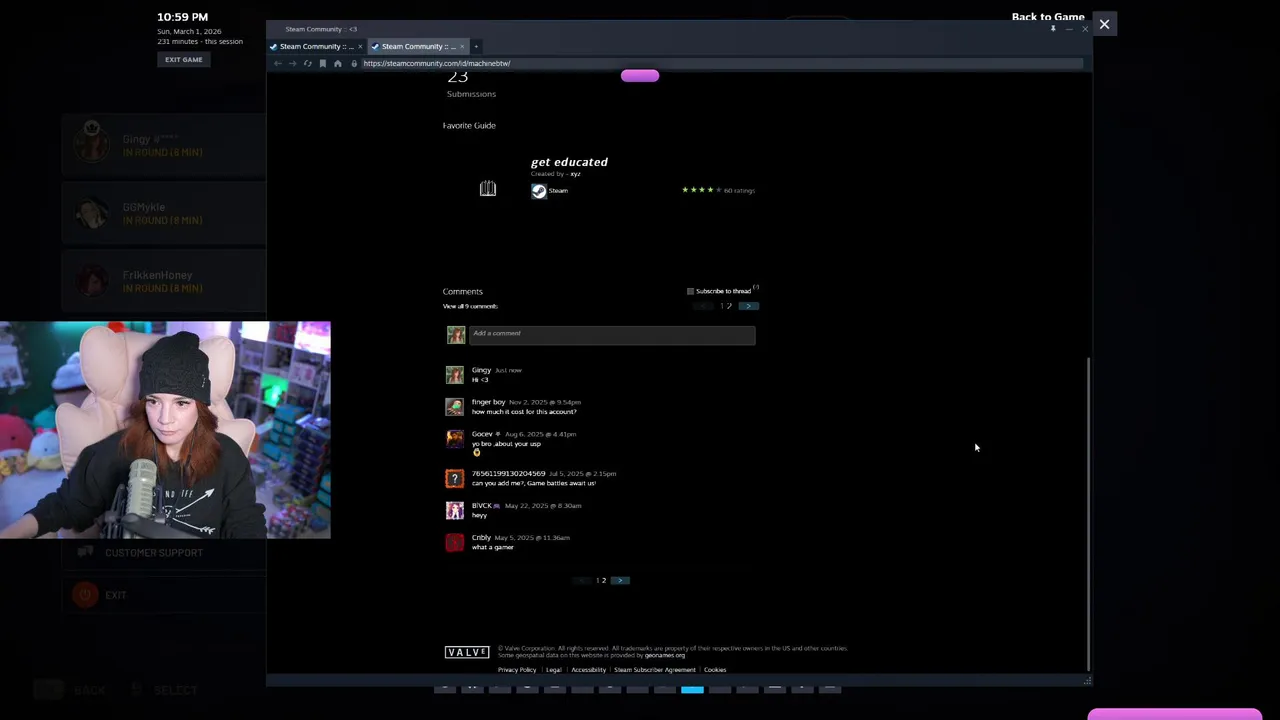Close the first Steam Community tab
The width and height of the screenshot is (1280, 720).
coord(360,46)
